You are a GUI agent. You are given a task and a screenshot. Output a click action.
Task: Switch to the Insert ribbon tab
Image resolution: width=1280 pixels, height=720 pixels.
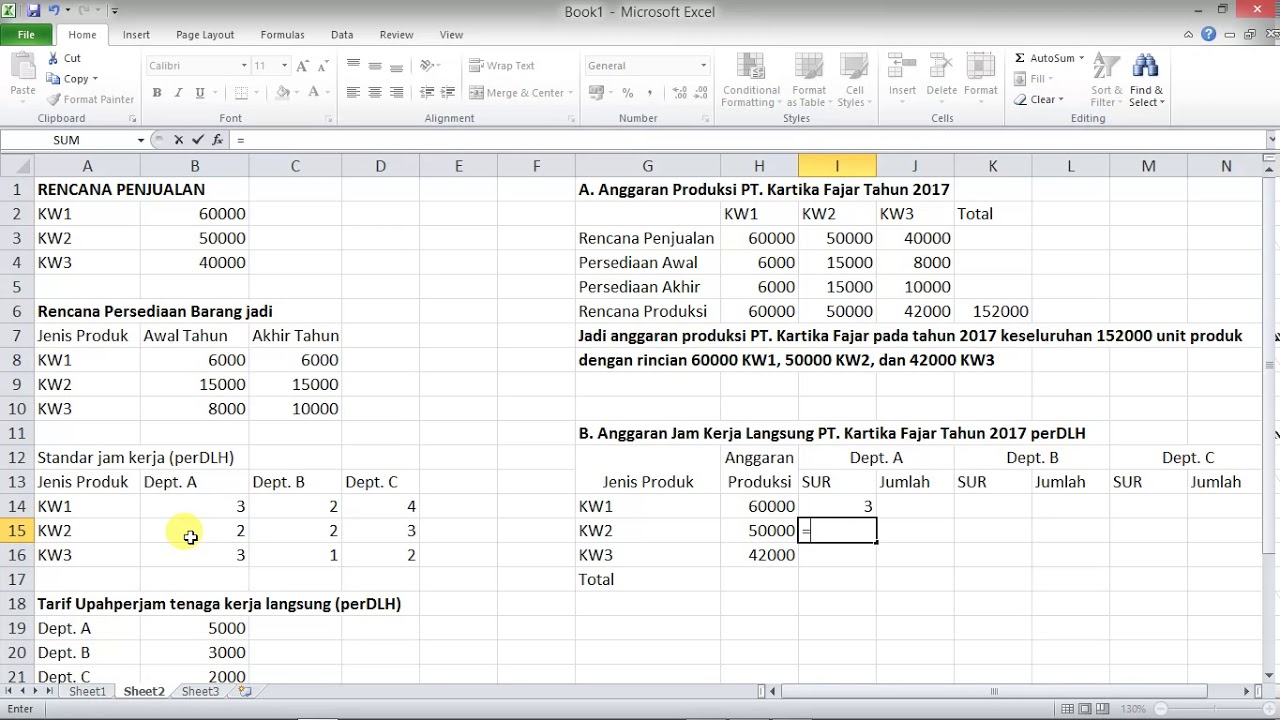click(x=136, y=35)
